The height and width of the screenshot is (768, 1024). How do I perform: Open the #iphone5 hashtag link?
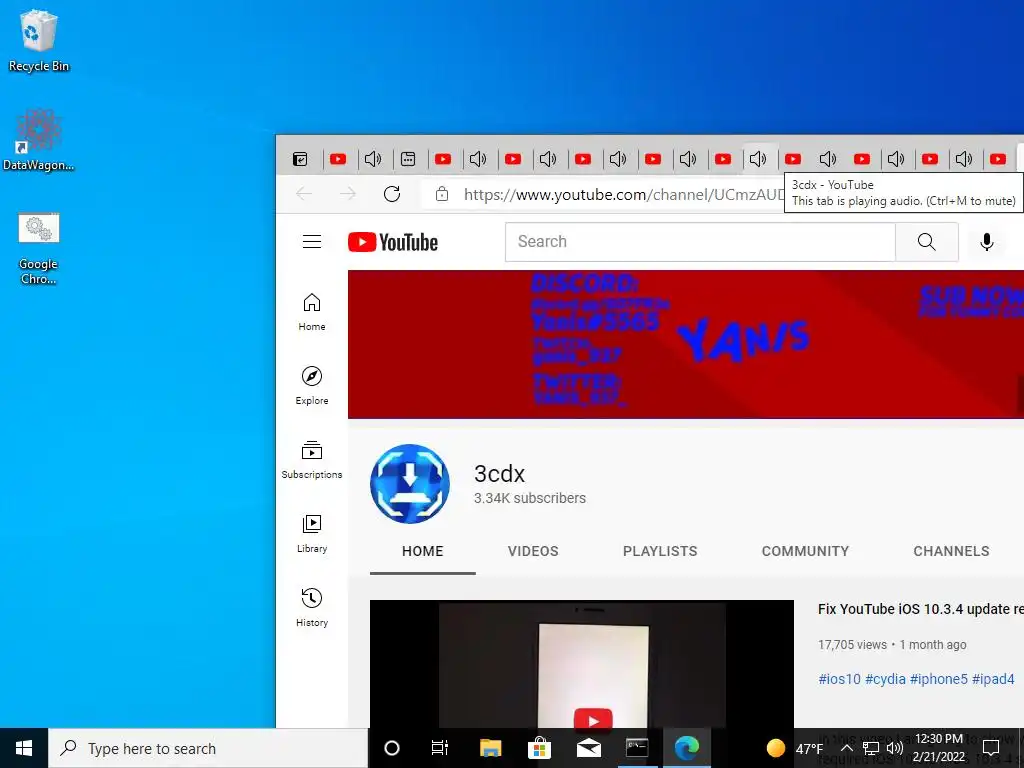pos(938,679)
